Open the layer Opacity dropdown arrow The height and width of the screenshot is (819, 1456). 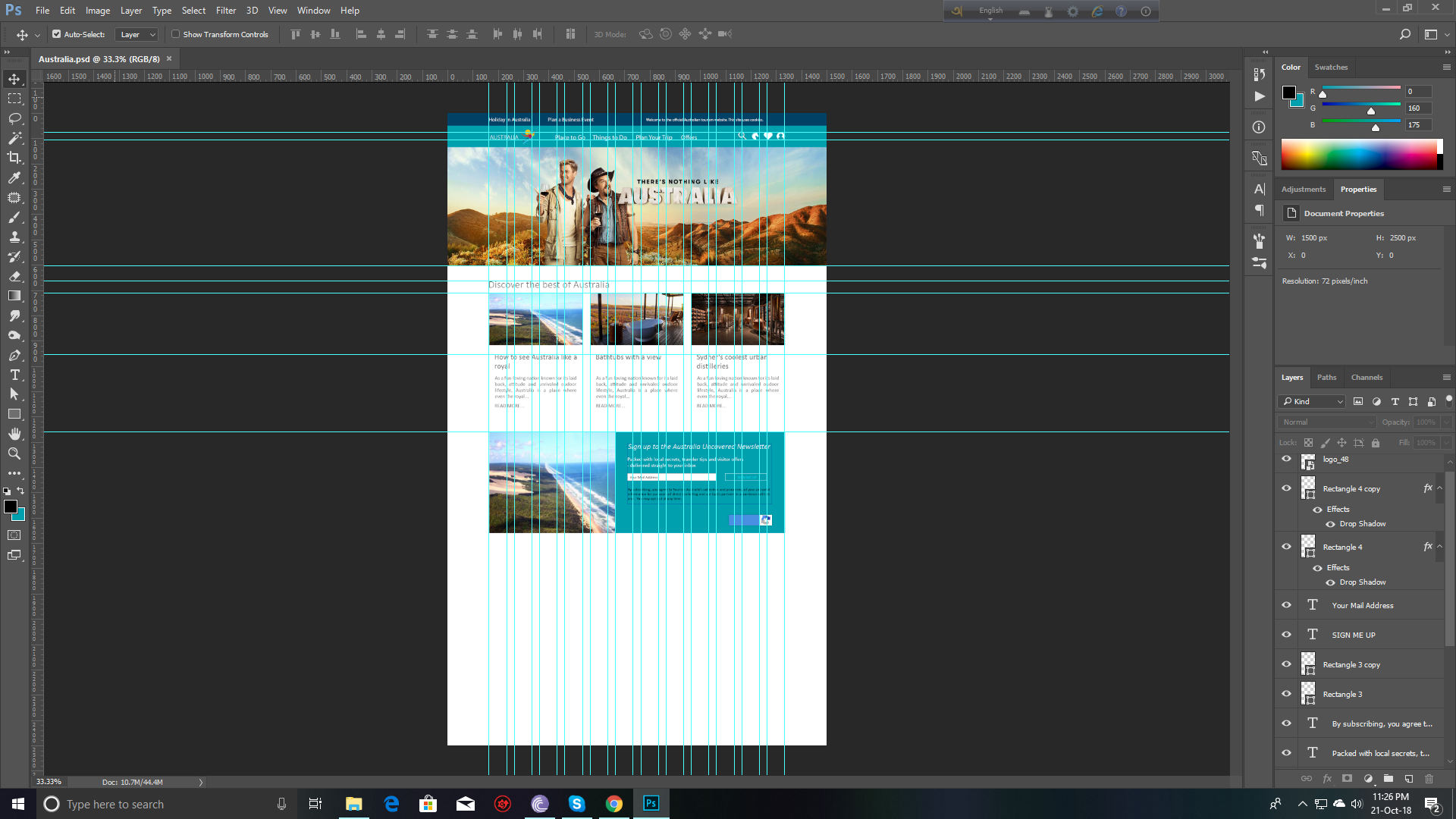(1446, 422)
